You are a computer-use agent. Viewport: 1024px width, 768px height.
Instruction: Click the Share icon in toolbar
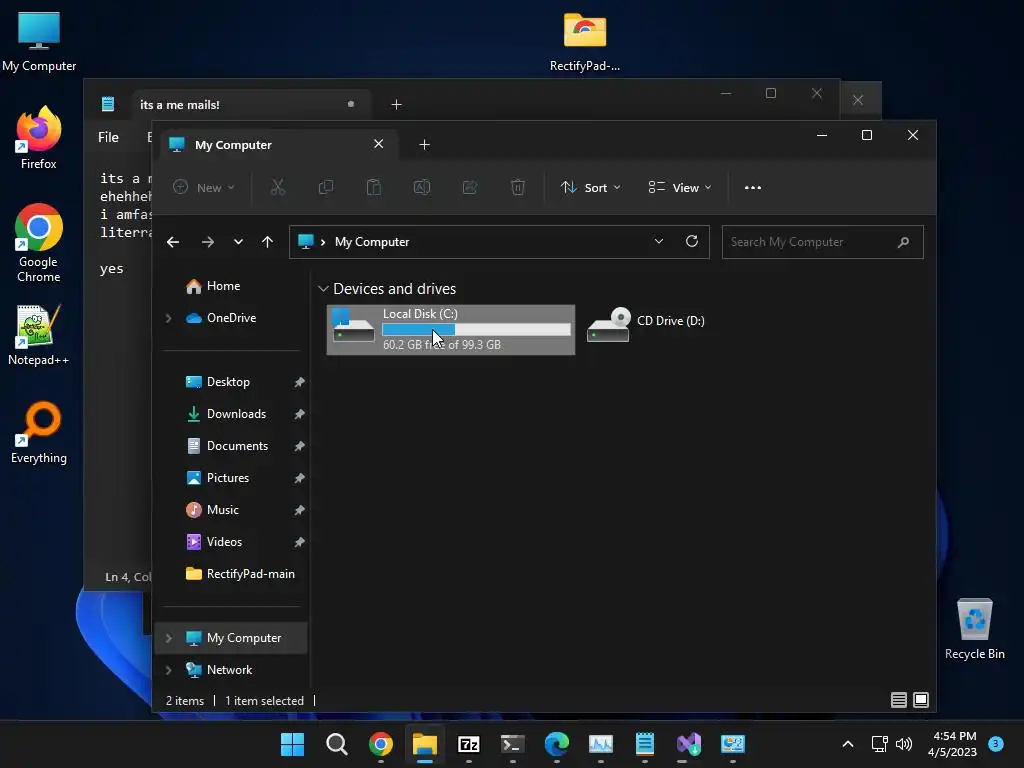tap(470, 187)
